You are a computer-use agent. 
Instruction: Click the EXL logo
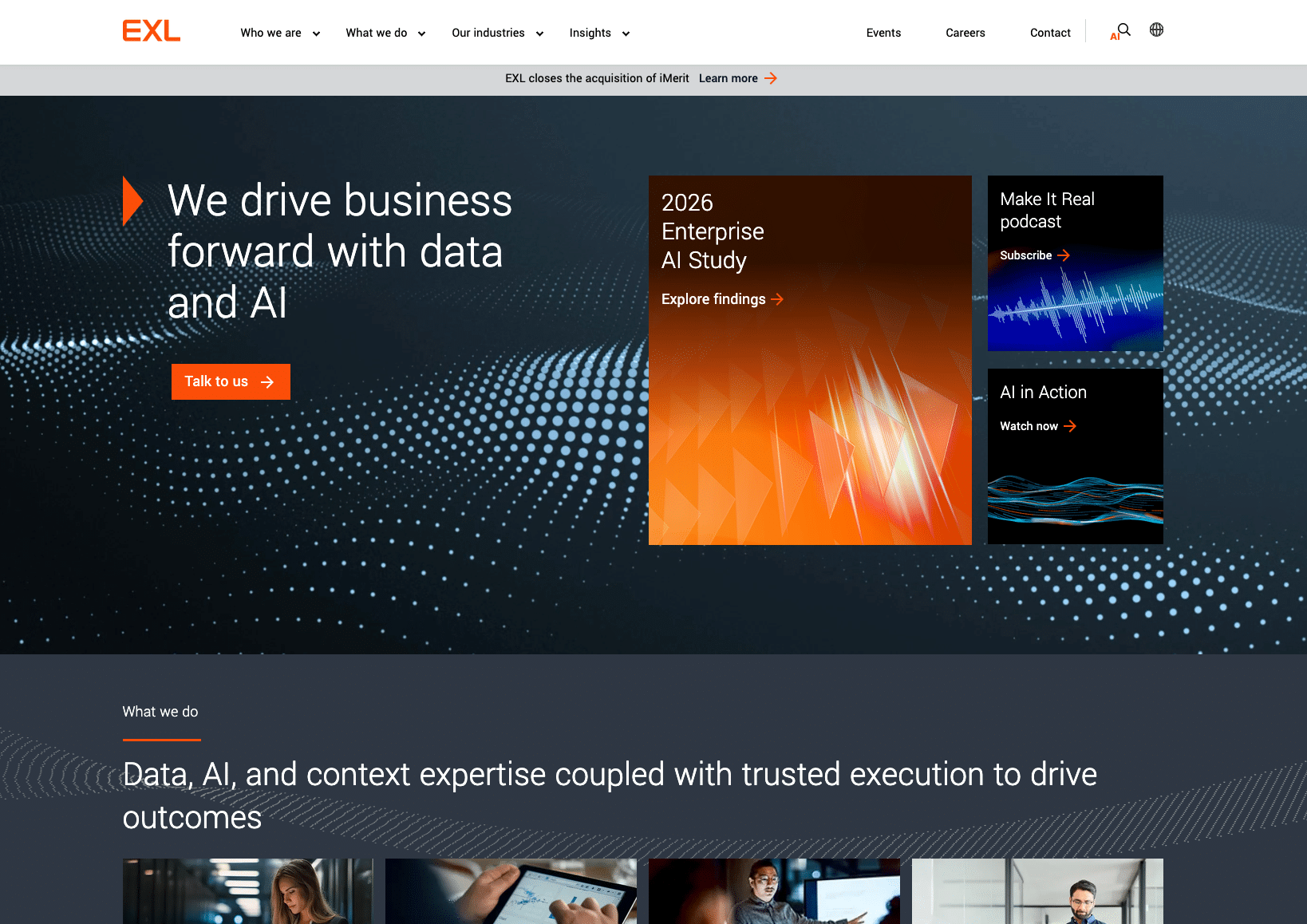(152, 31)
